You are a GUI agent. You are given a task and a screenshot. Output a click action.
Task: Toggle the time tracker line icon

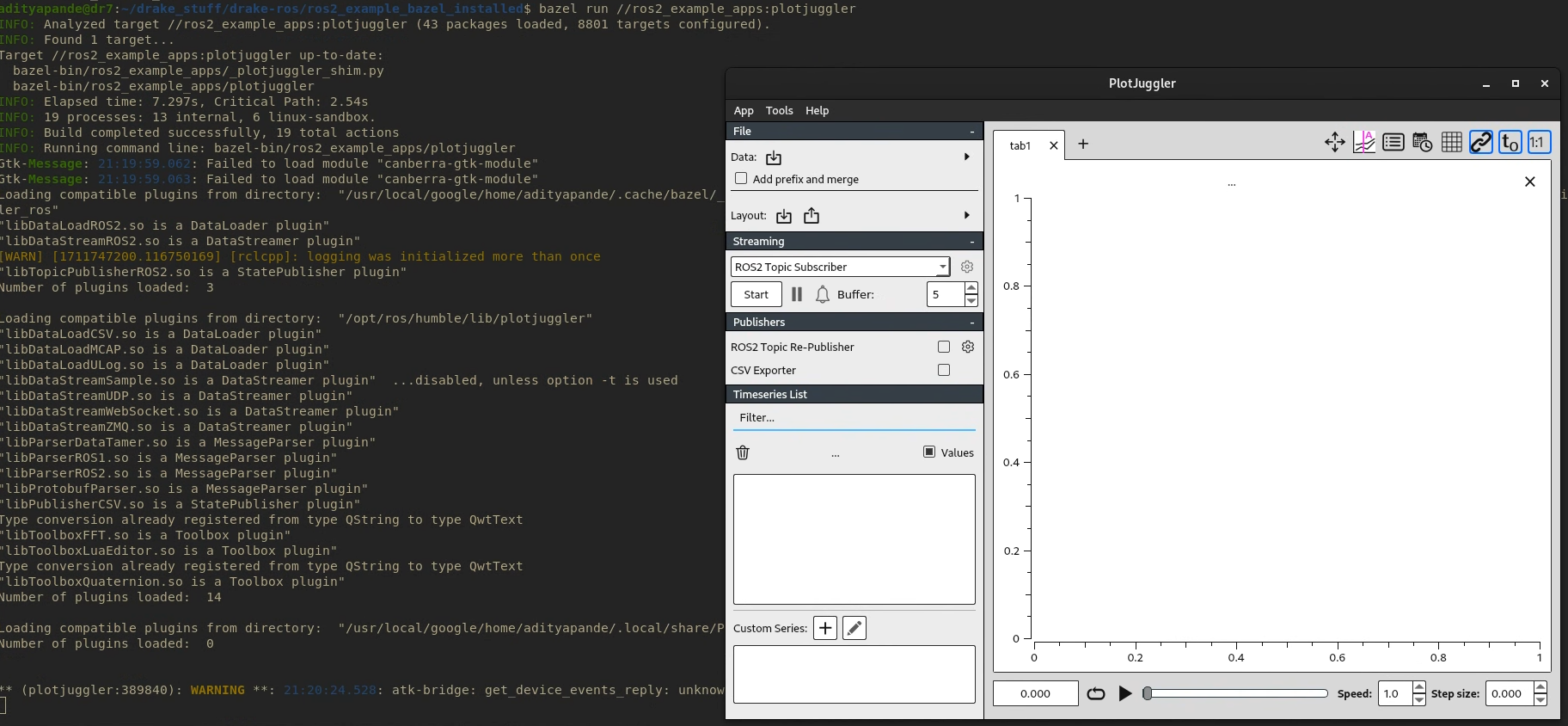(x=1364, y=143)
